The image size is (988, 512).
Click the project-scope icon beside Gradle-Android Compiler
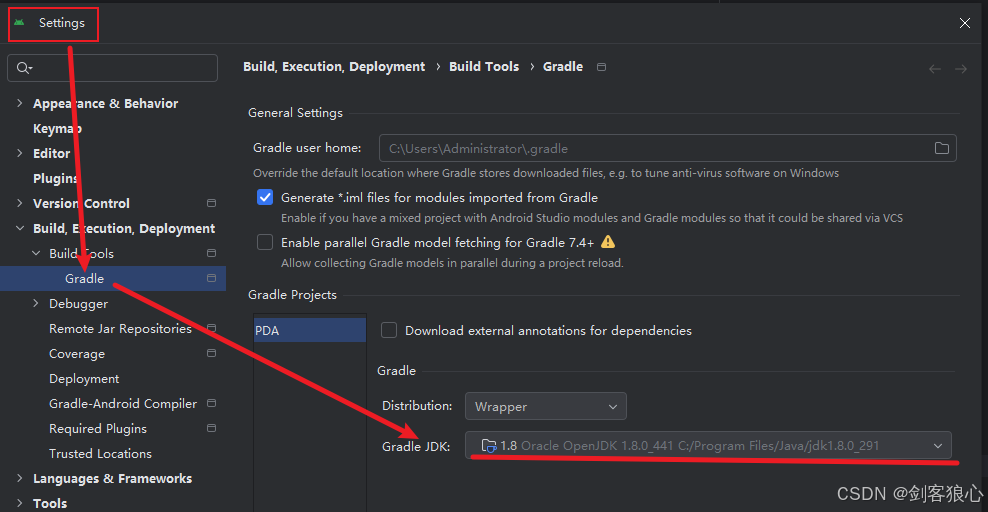tap(212, 403)
